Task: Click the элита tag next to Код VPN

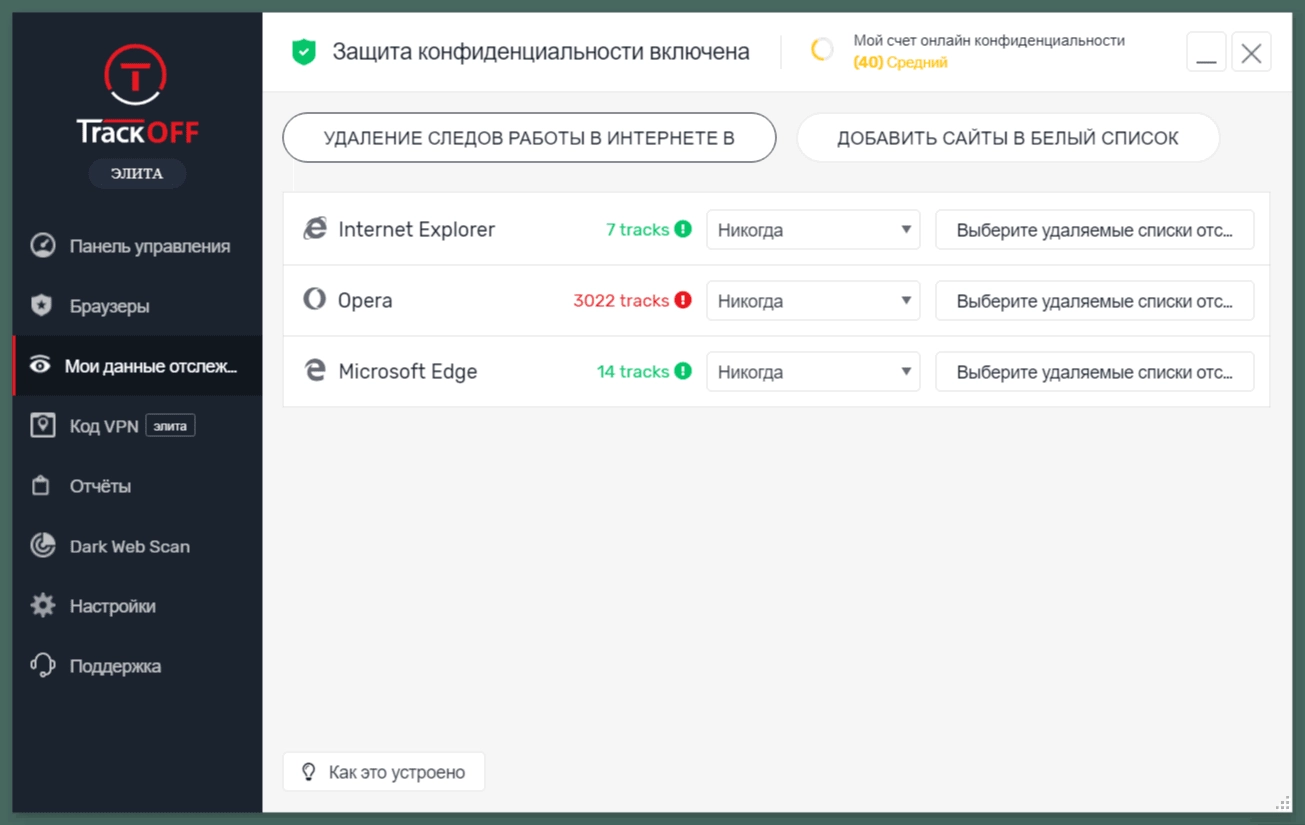Action: 170,426
